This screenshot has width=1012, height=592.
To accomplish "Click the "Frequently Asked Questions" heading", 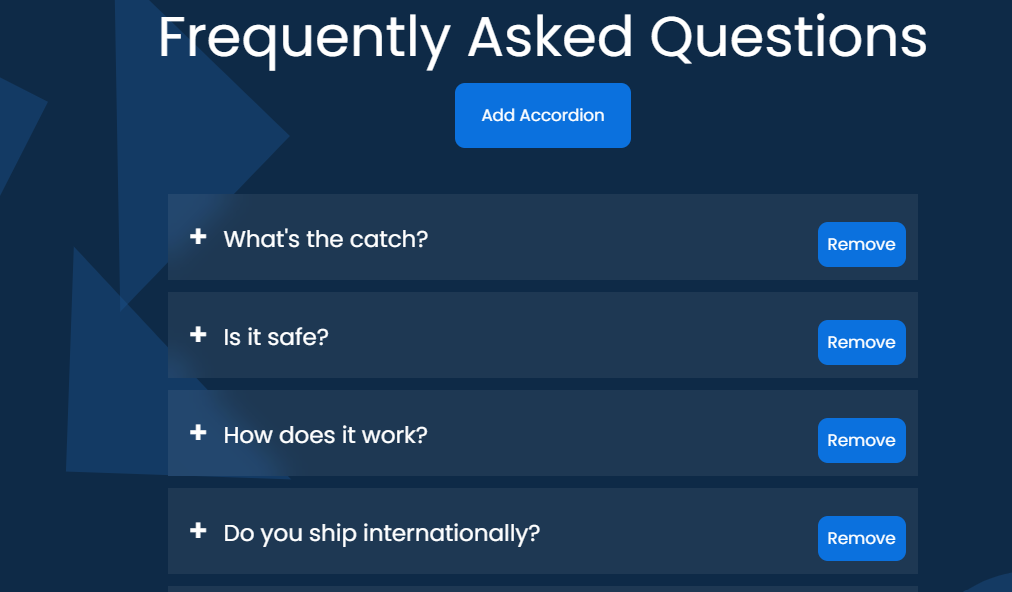I will click(x=542, y=37).
